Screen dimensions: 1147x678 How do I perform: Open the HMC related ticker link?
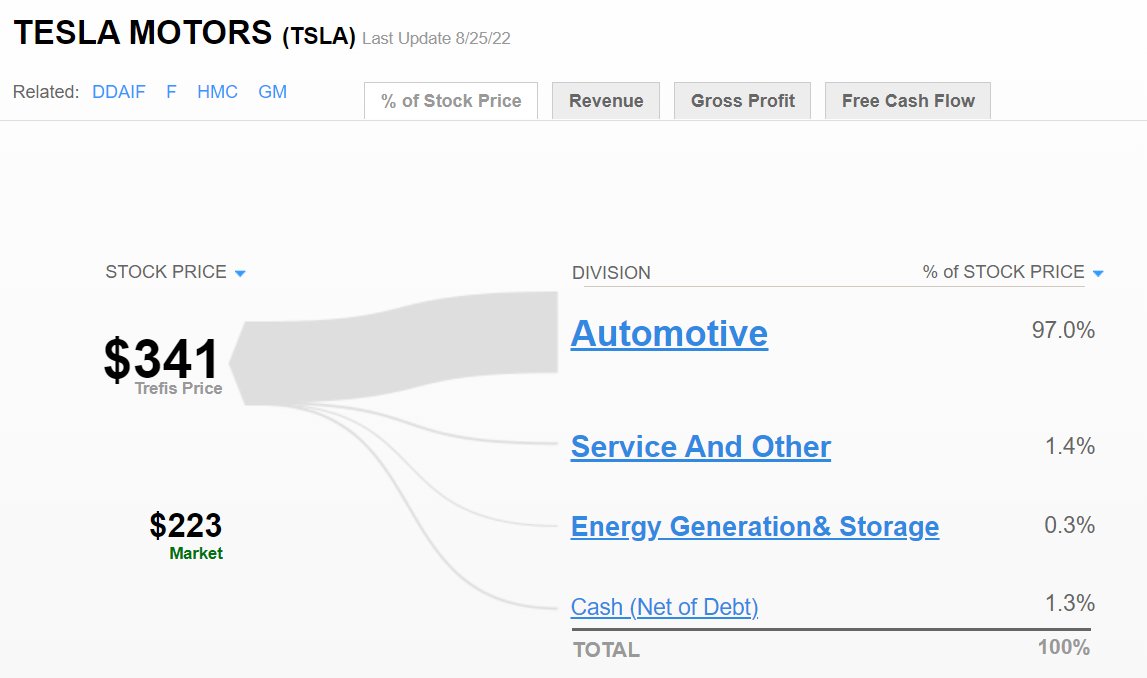click(217, 92)
